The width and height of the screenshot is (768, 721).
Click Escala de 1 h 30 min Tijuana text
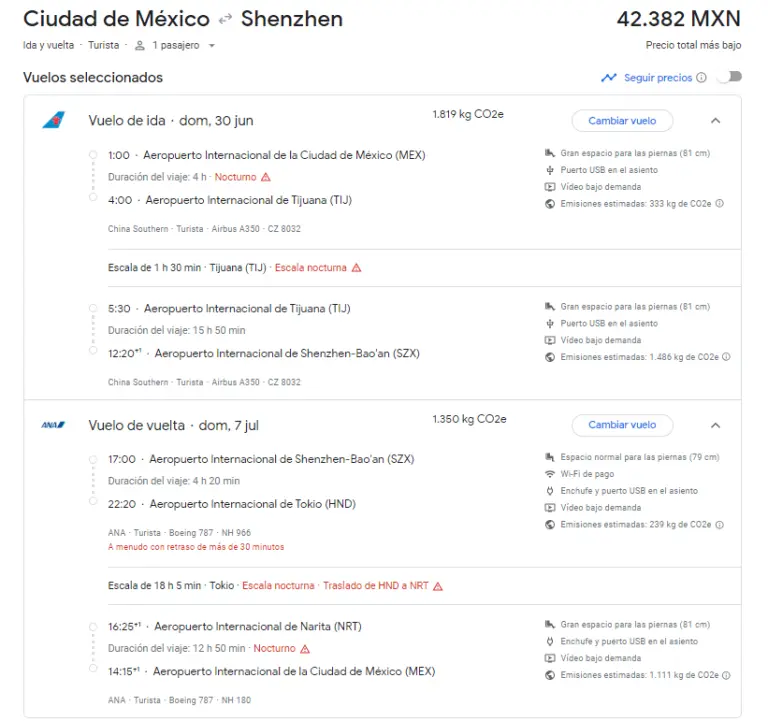click(187, 267)
